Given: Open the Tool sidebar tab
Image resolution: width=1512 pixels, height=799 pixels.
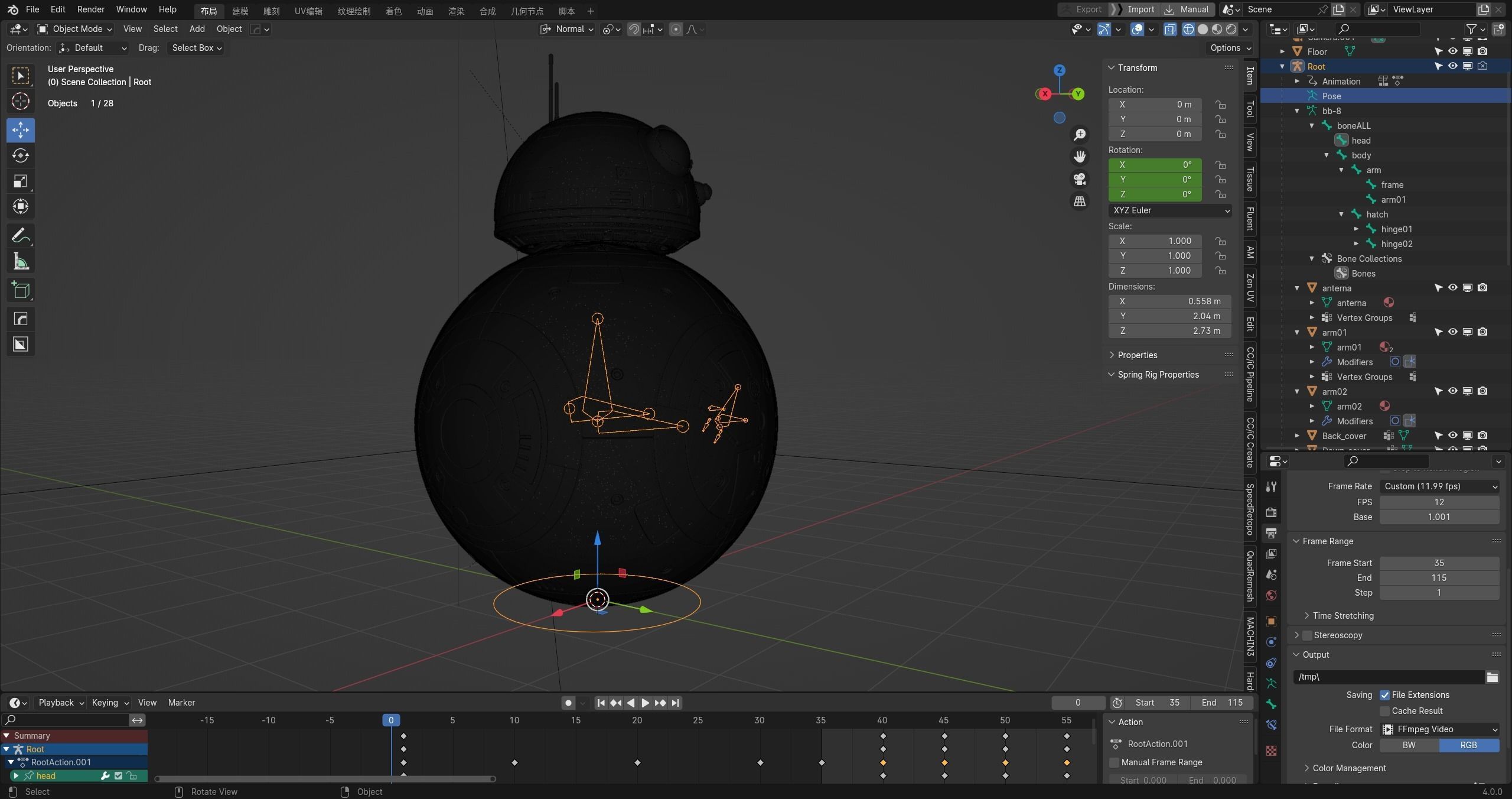Looking at the screenshot, I should pyautogui.click(x=1250, y=109).
